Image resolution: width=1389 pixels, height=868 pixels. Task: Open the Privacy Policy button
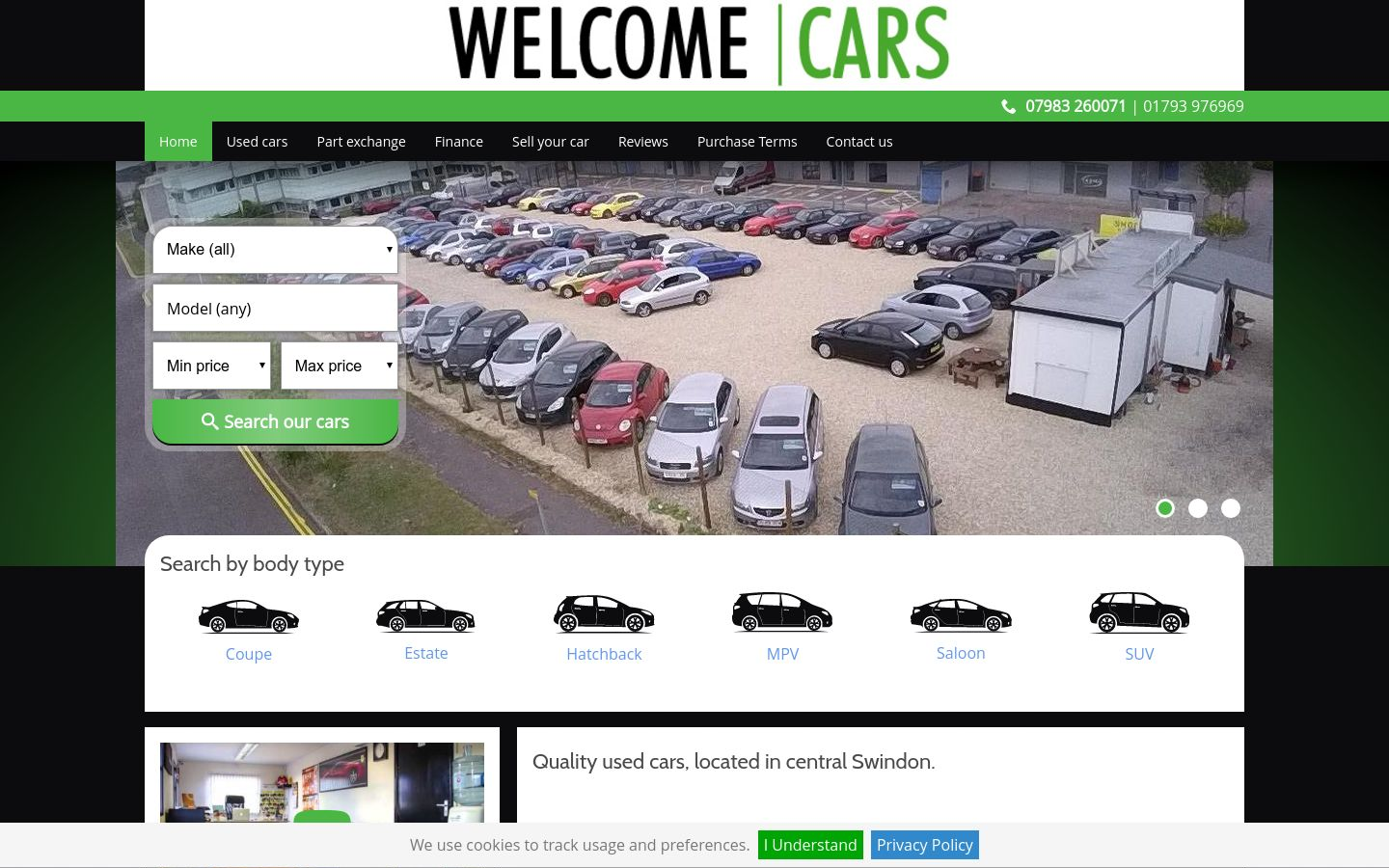(925, 845)
